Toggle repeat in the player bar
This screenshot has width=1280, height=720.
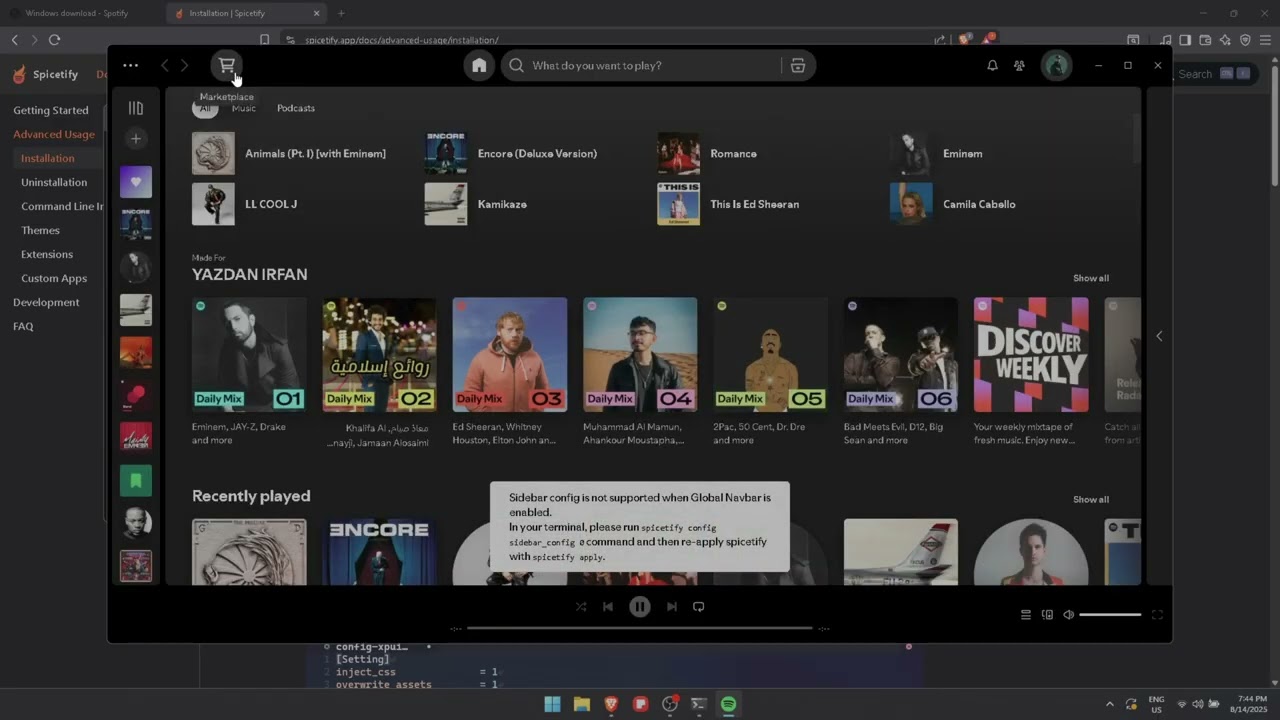699,606
